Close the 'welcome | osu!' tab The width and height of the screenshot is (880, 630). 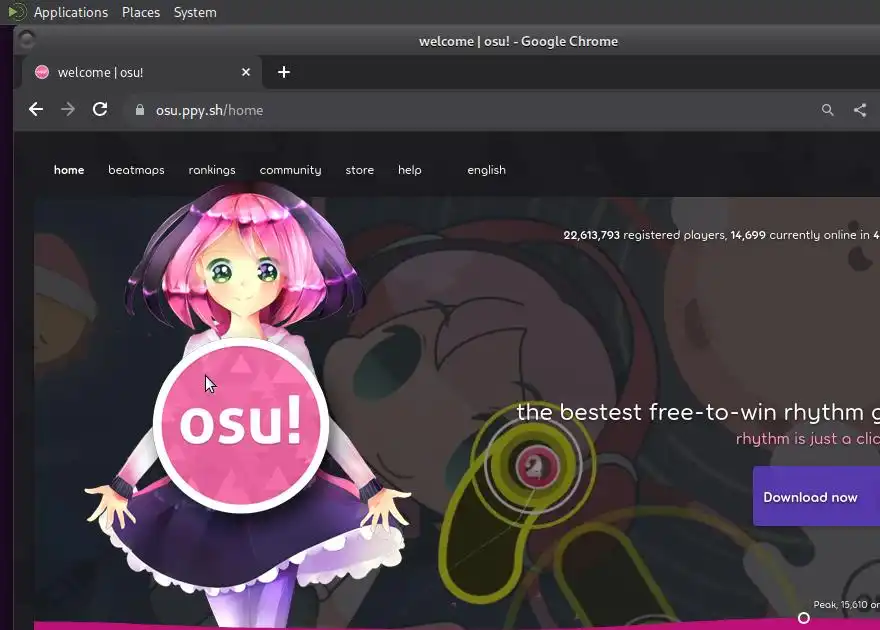click(246, 72)
